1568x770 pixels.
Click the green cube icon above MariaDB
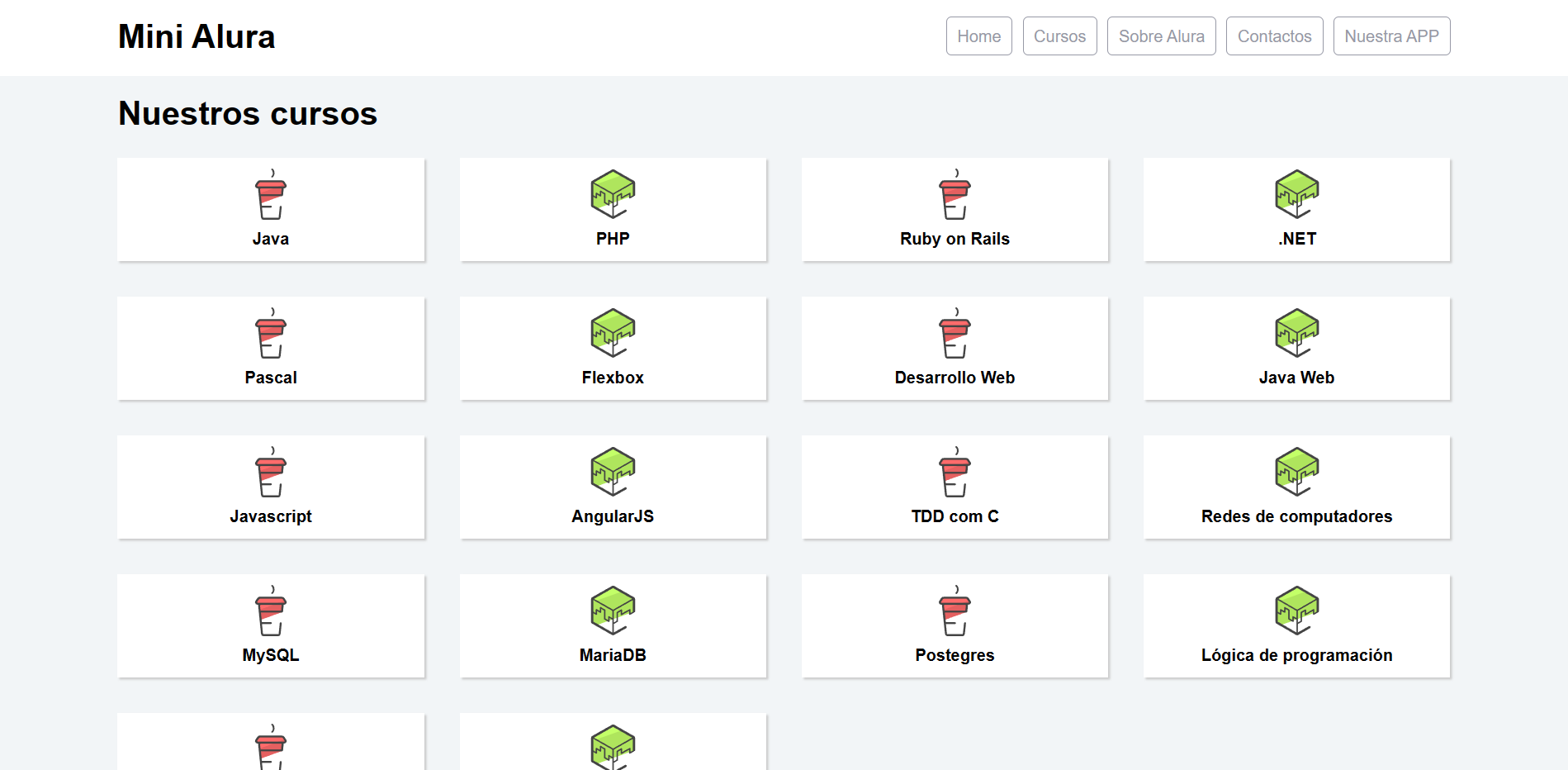pos(613,611)
